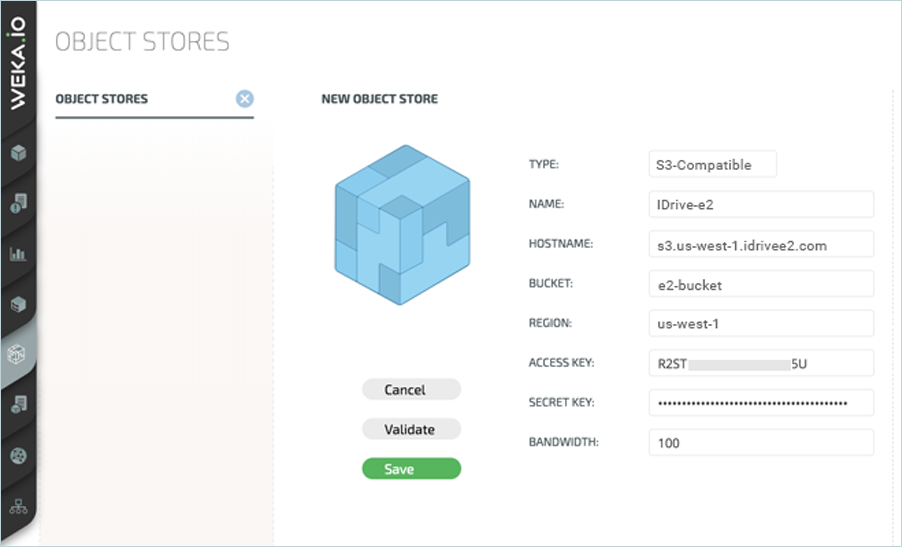Open the server document sidebar icon
Screen dimensions: 902x547
[x=18, y=404]
